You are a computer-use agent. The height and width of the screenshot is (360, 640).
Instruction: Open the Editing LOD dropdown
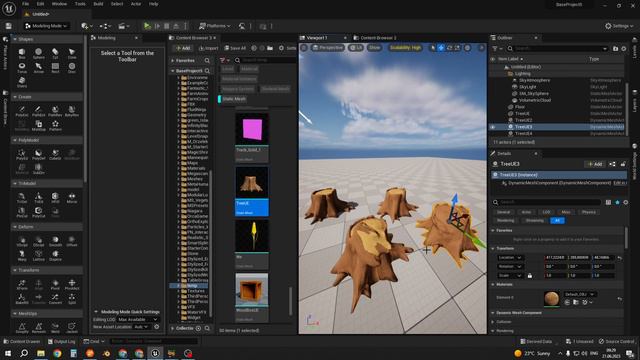coord(138,319)
